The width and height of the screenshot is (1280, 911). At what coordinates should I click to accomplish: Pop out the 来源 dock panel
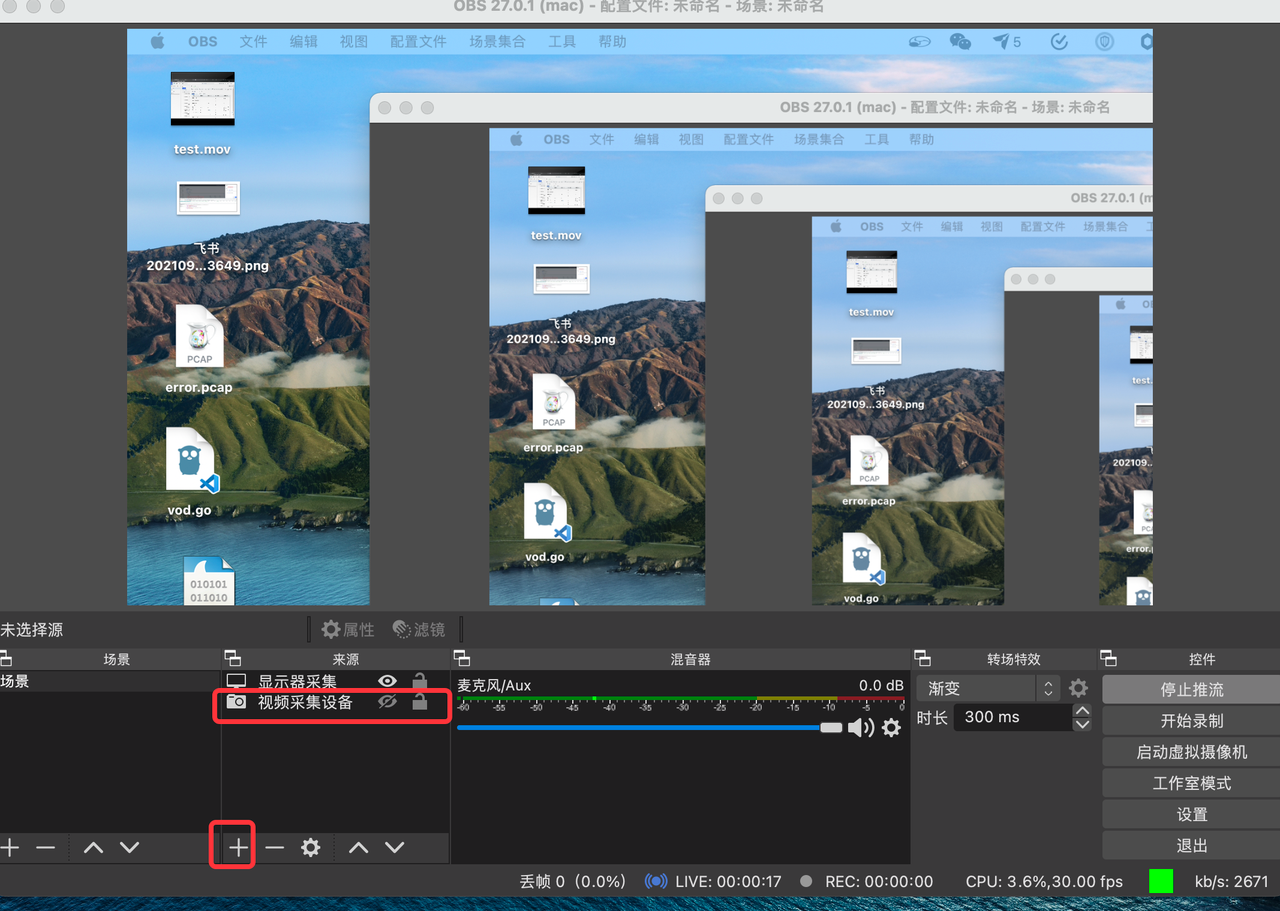tap(233, 659)
